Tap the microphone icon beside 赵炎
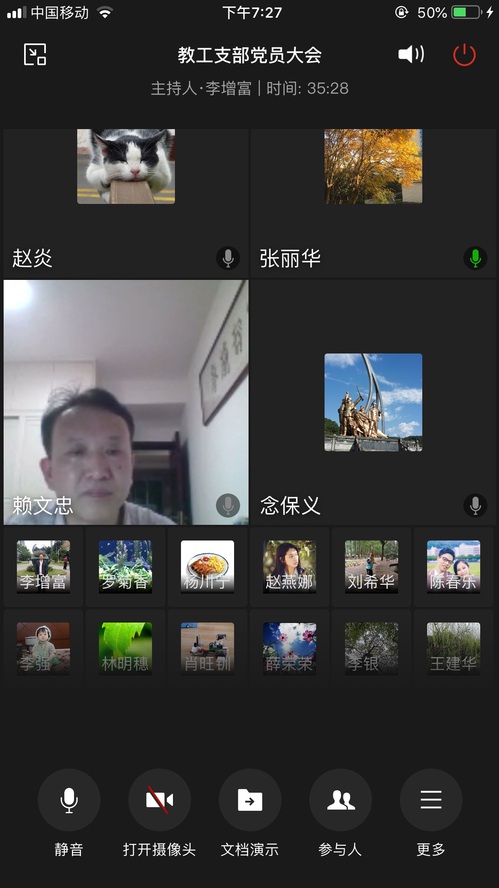499x888 pixels. [228, 258]
